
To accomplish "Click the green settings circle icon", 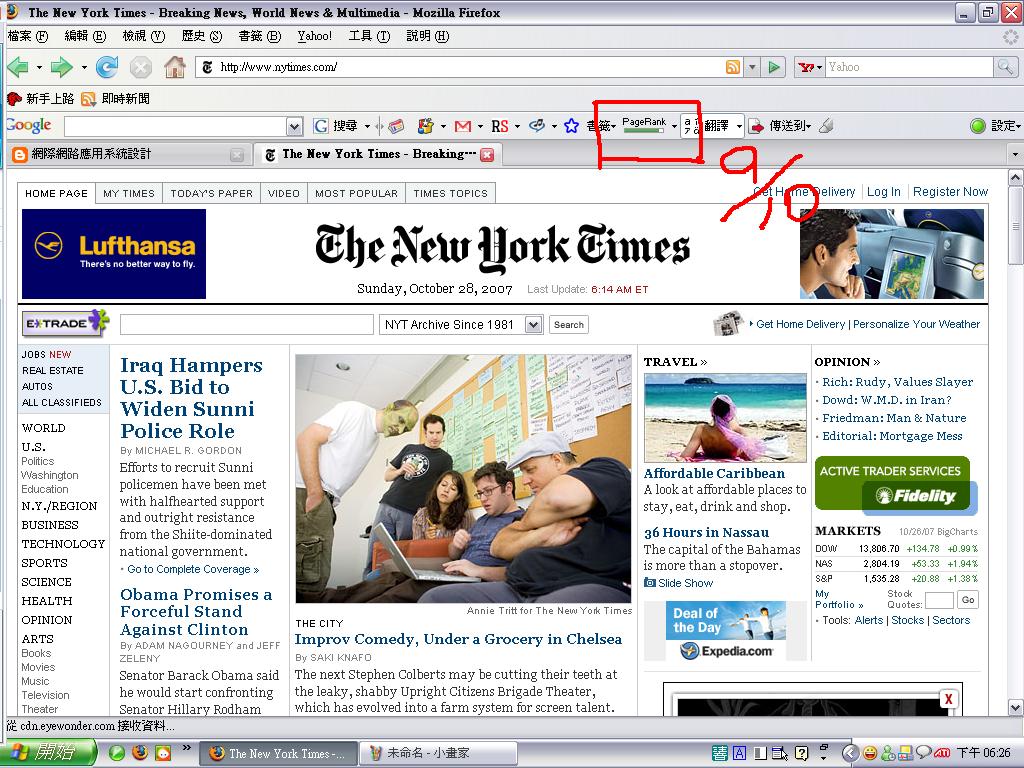I will pos(978,126).
